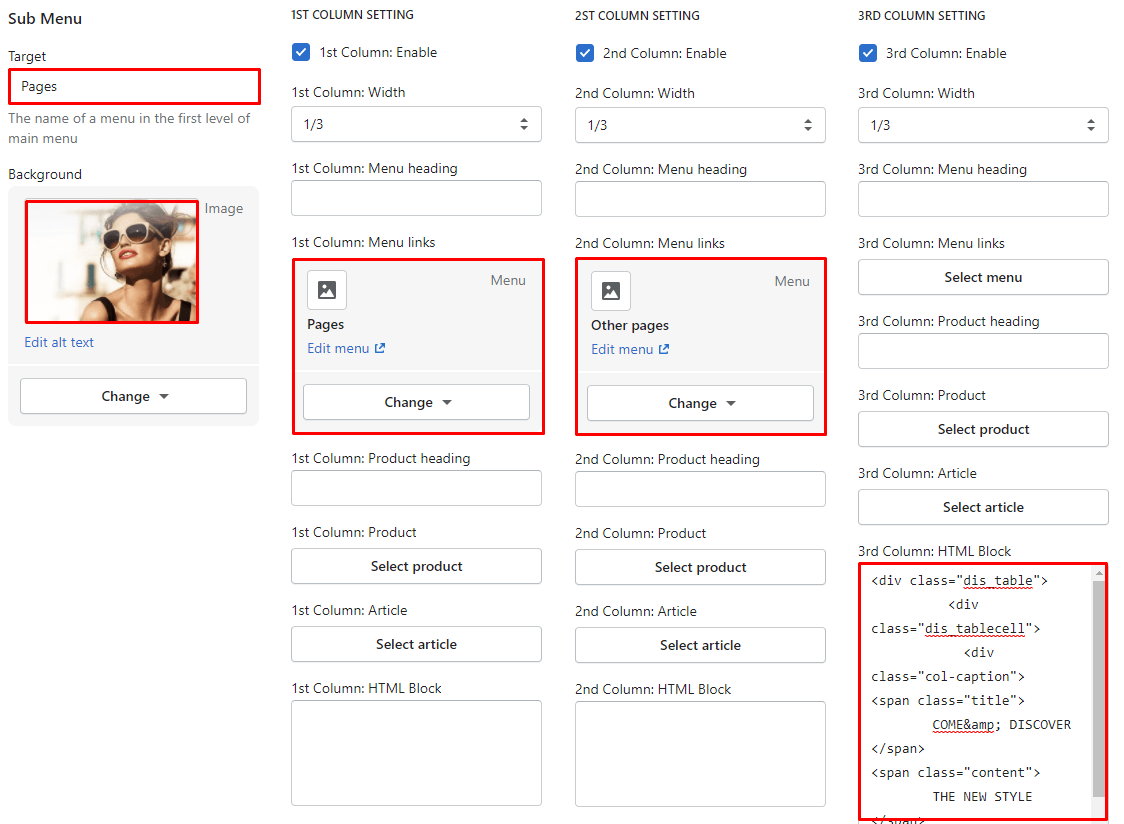
Task: Click the '1ST COLUMN SETTING' heading
Action: coord(352,14)
